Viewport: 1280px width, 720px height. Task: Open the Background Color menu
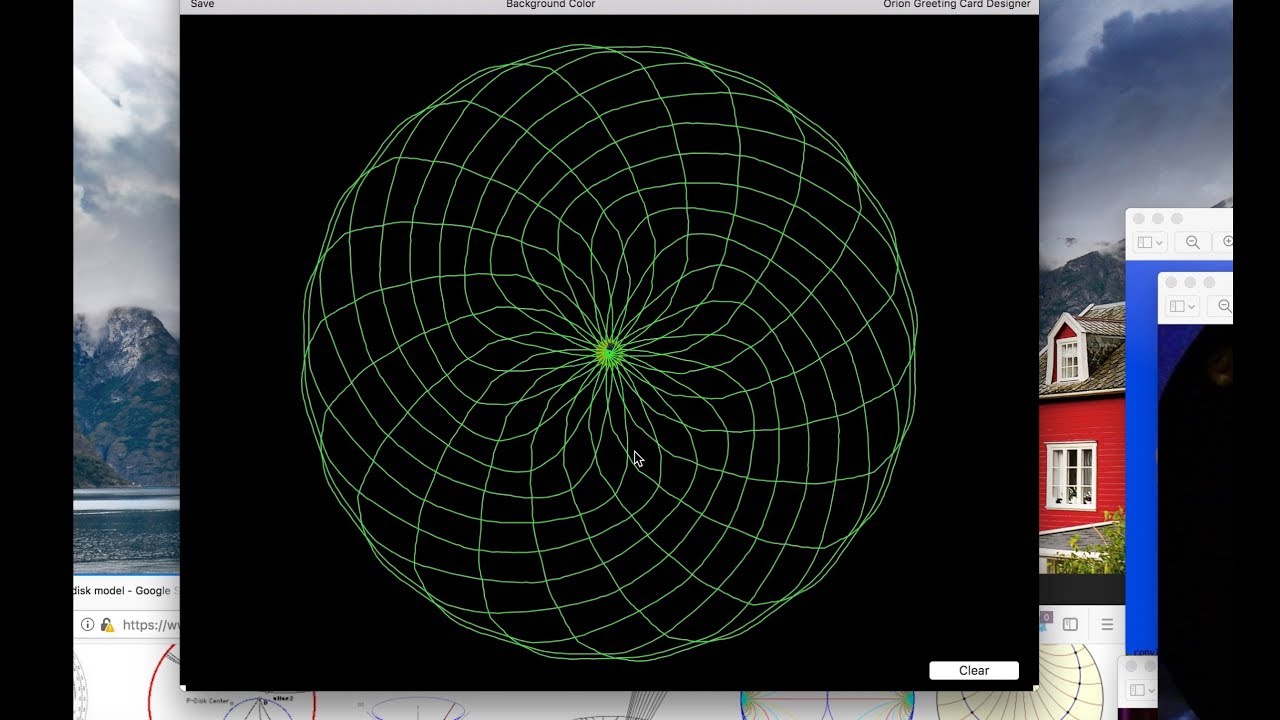coord(550,5)
